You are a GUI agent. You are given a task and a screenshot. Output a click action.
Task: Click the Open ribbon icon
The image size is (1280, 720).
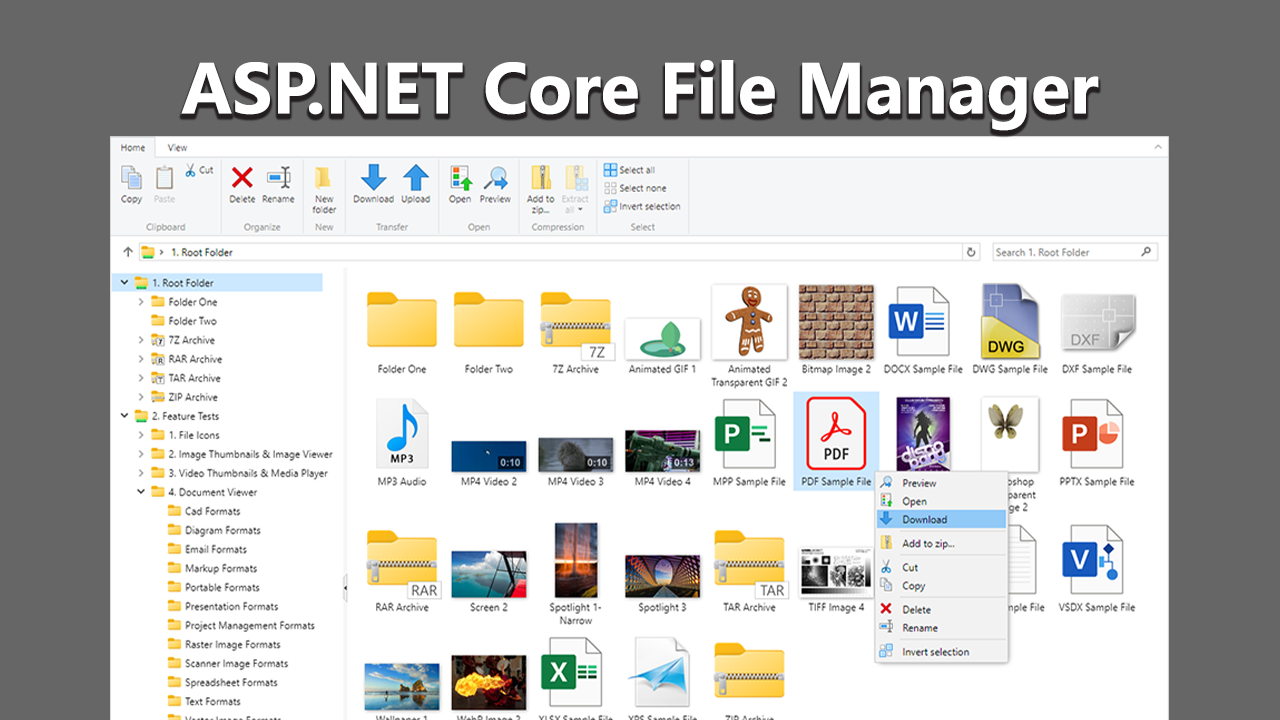pos(460,178)
